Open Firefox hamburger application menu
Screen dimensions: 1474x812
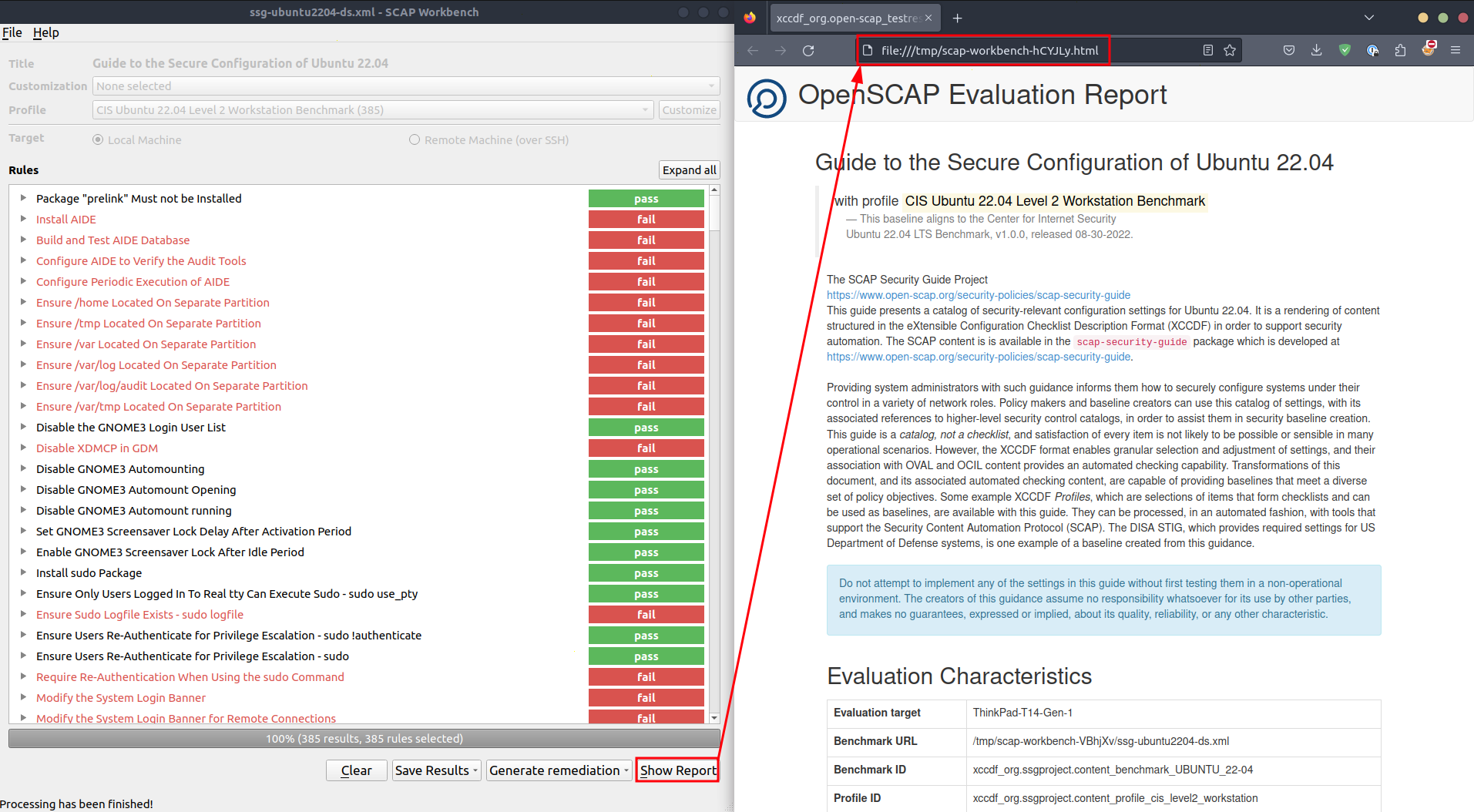[x=1455, y=51]
